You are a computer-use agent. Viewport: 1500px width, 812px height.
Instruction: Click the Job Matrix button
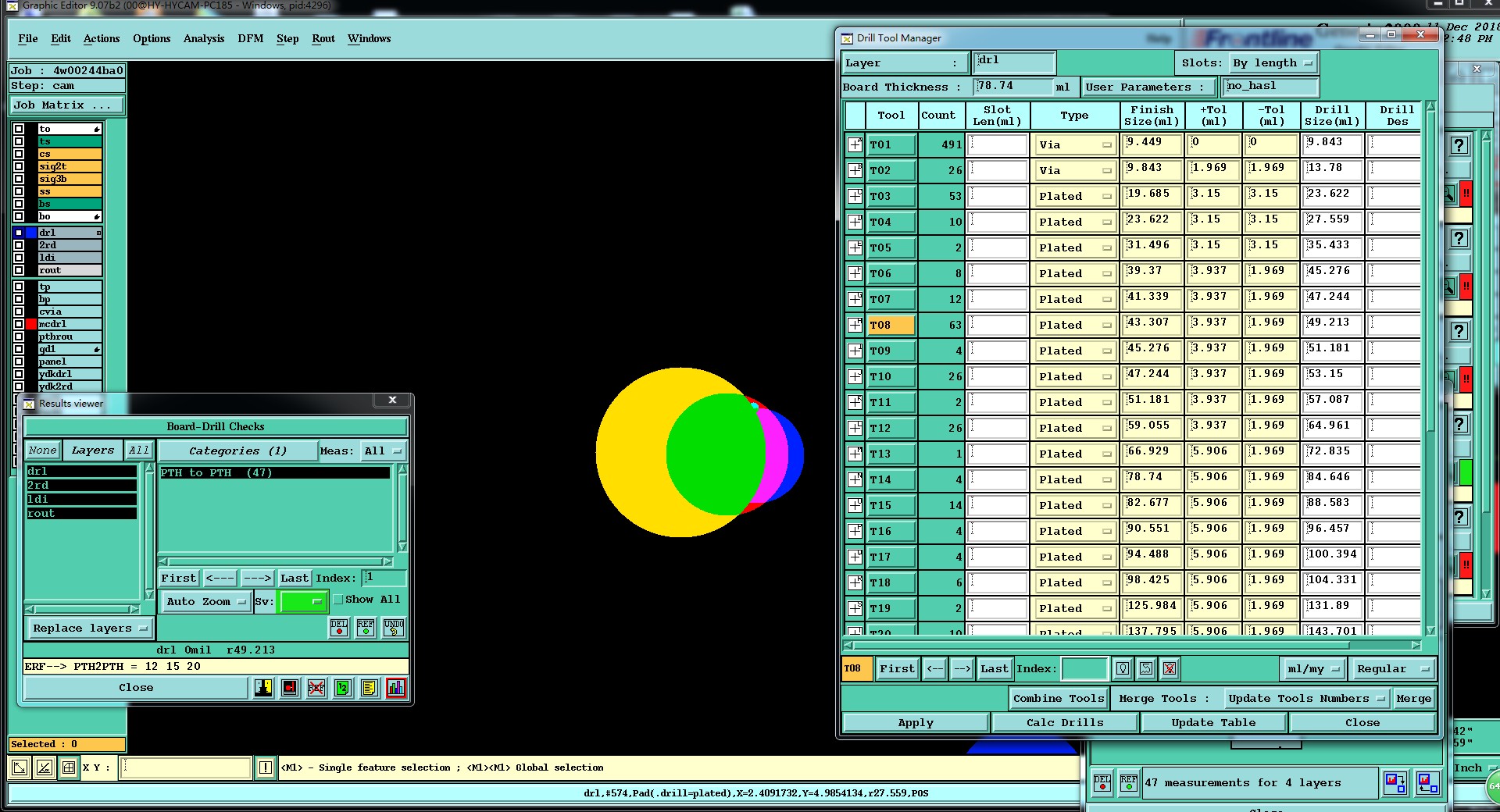pyautogui.click(x=67, y=105)
